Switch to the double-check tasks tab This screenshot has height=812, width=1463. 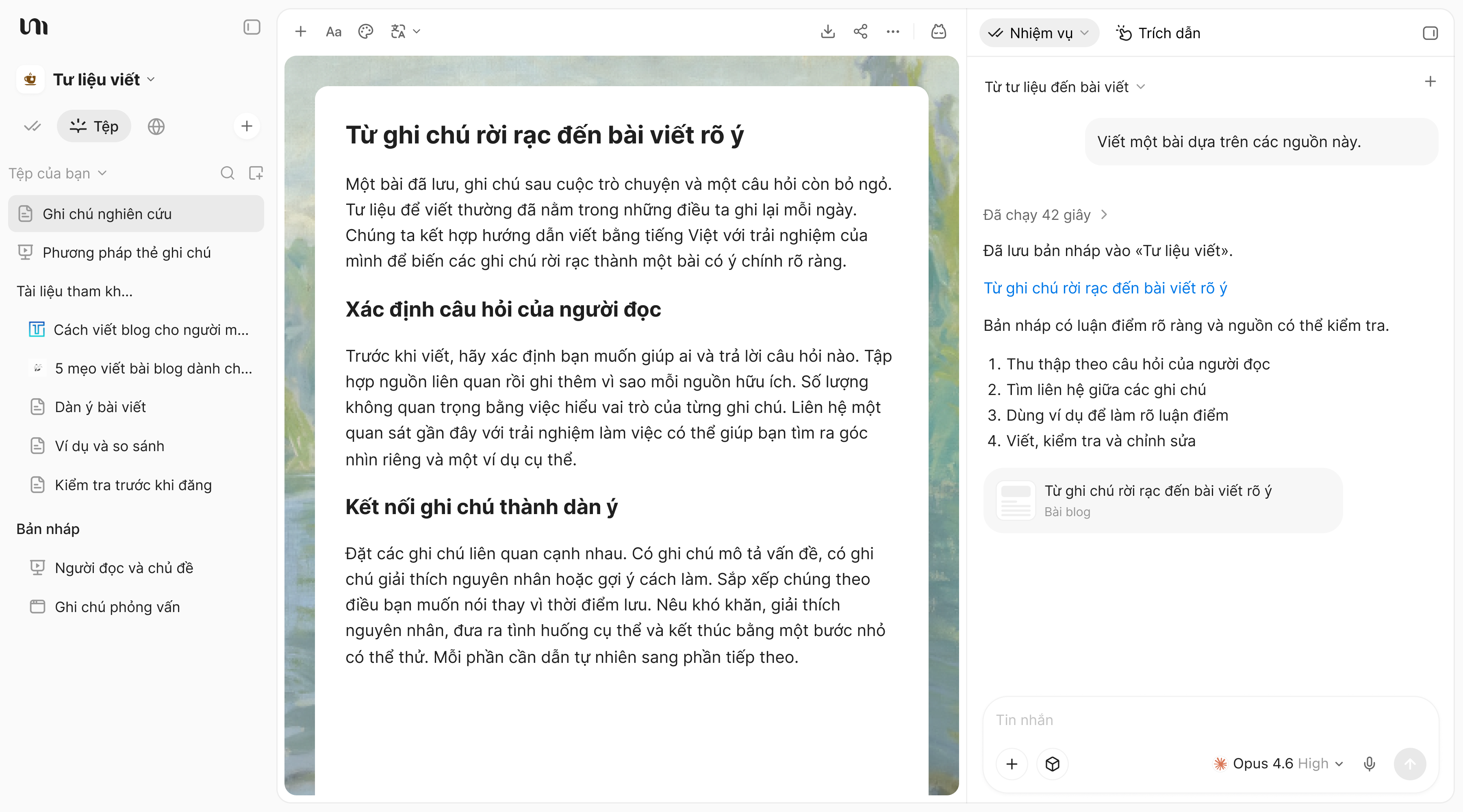(x=33, y=126)
